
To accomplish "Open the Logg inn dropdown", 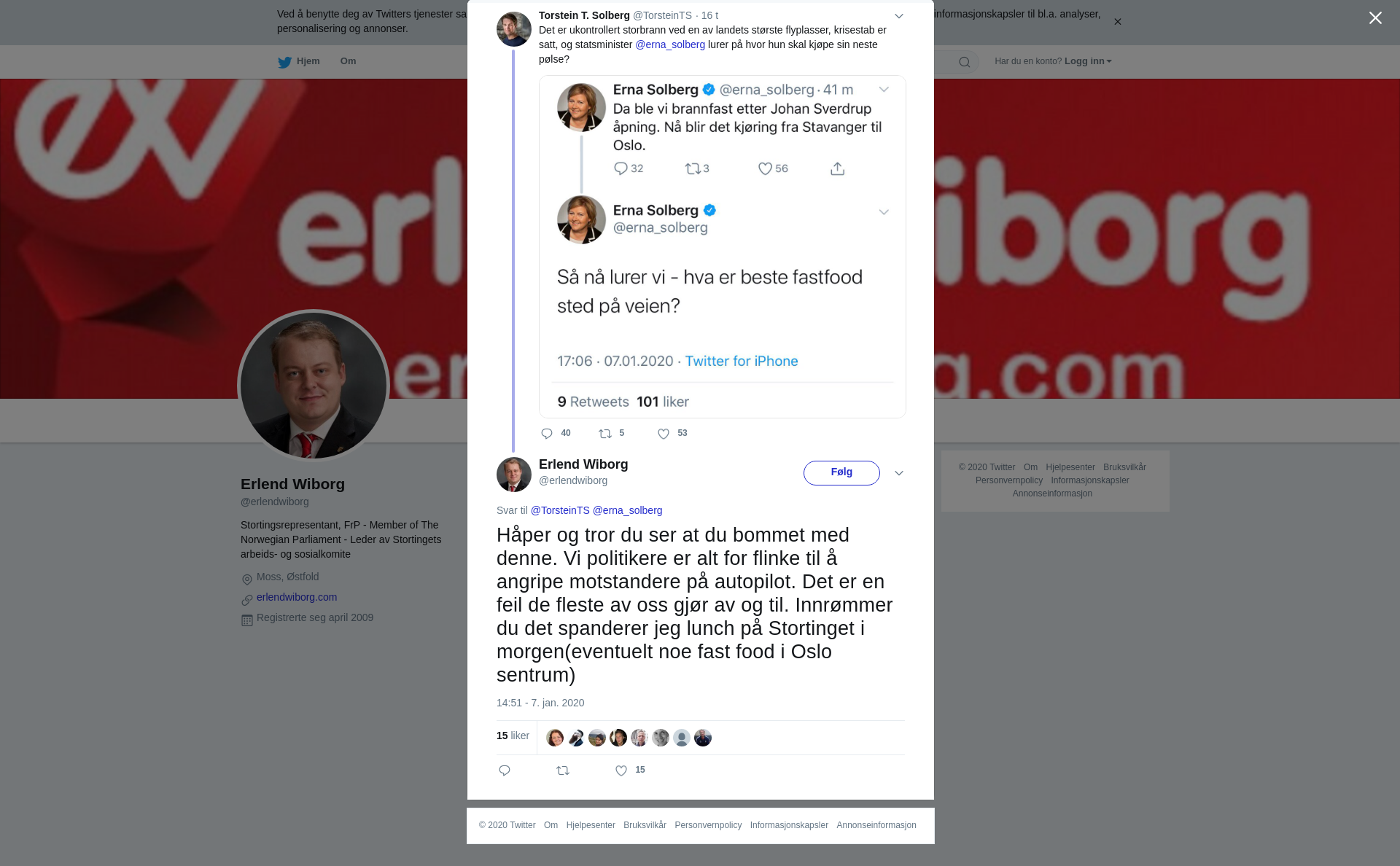I will coord(1088,61).
